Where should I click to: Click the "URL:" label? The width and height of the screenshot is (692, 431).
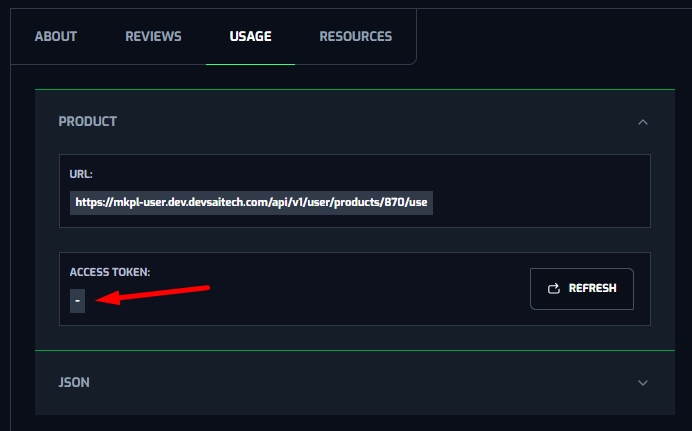(81, 174)
